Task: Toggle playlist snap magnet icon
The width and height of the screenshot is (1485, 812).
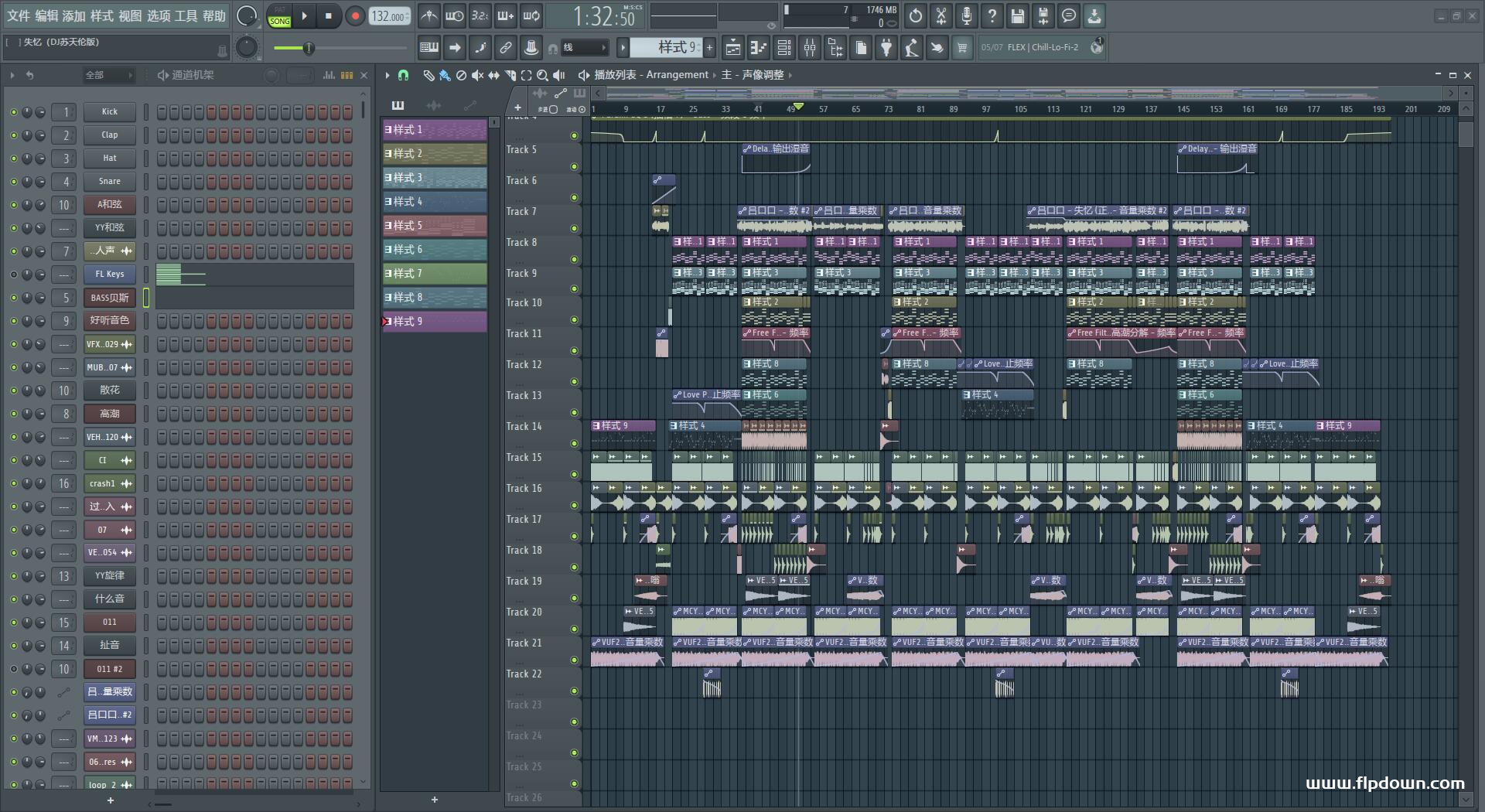Action: [403, 75]
